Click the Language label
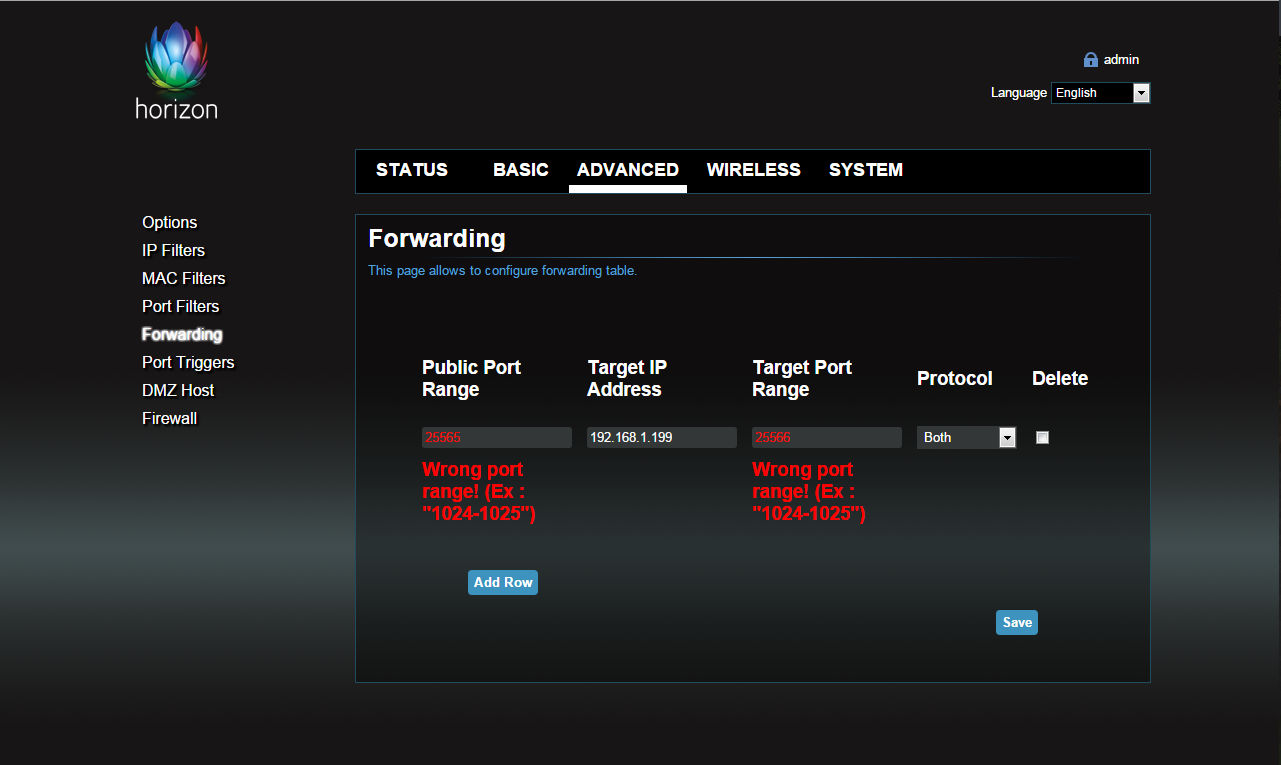 click(x=1019, y=93)
